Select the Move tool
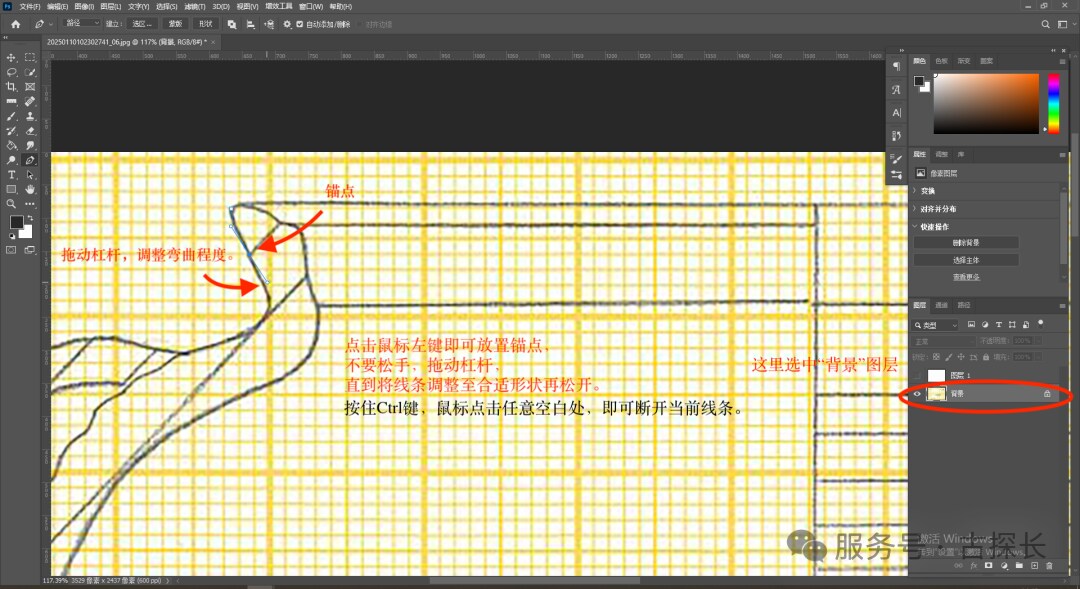Image resolution: width=1080 pixels, height=589 pixels. point(11,57)
